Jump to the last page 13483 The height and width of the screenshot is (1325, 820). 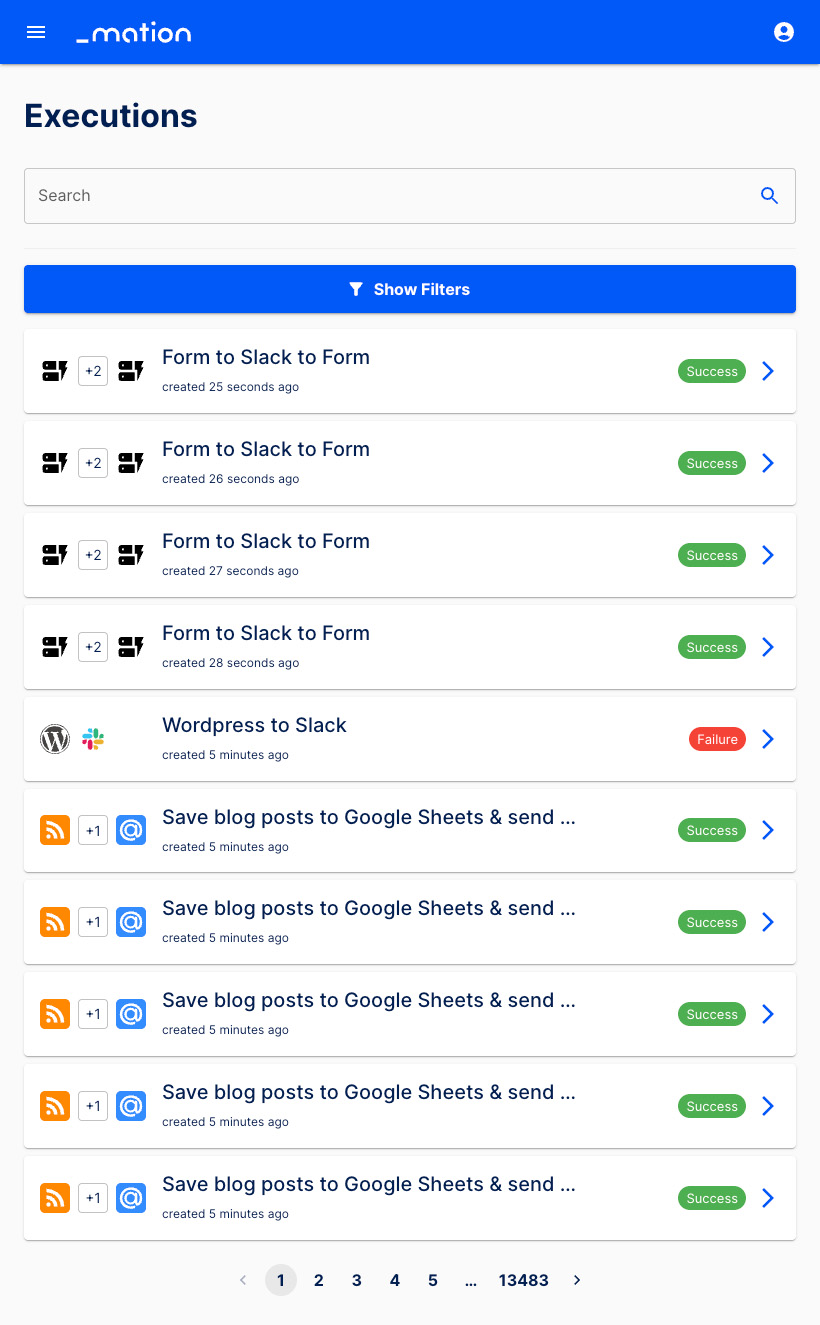tap(524, 1280)
